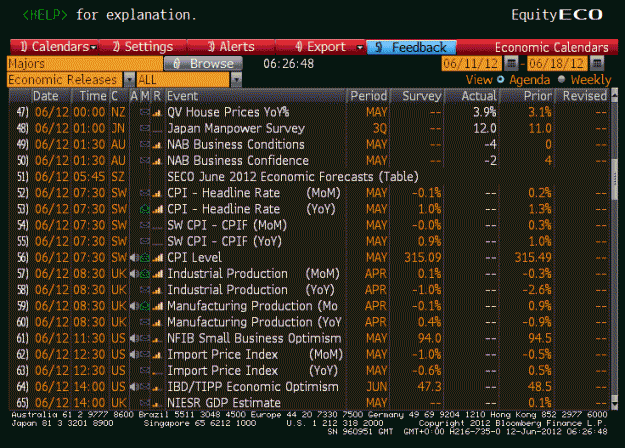The width and height of the screenshot is (625, 448).
Task: Click the Revised column header
Action: pos(584,96)
